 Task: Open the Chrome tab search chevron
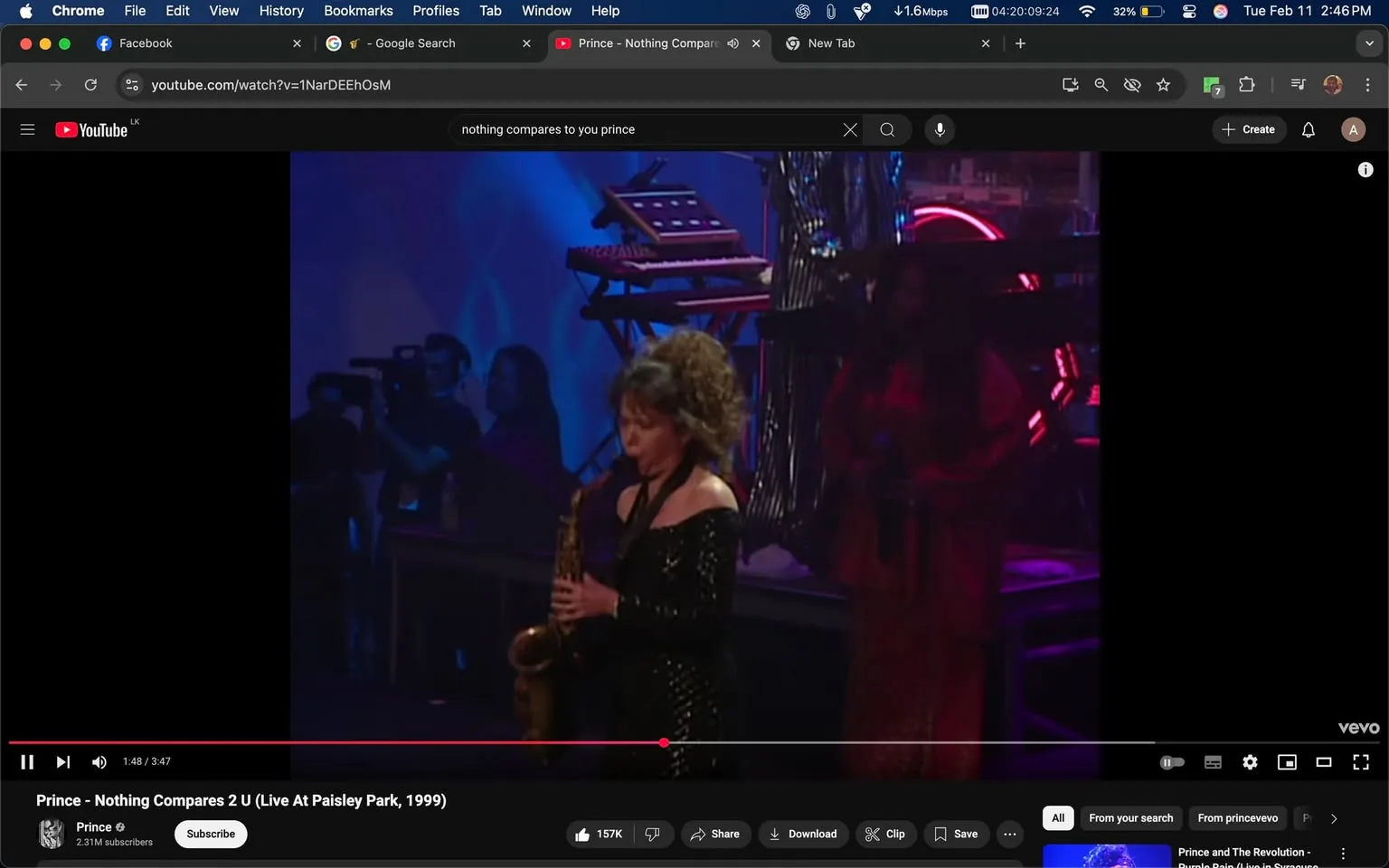1368,42
